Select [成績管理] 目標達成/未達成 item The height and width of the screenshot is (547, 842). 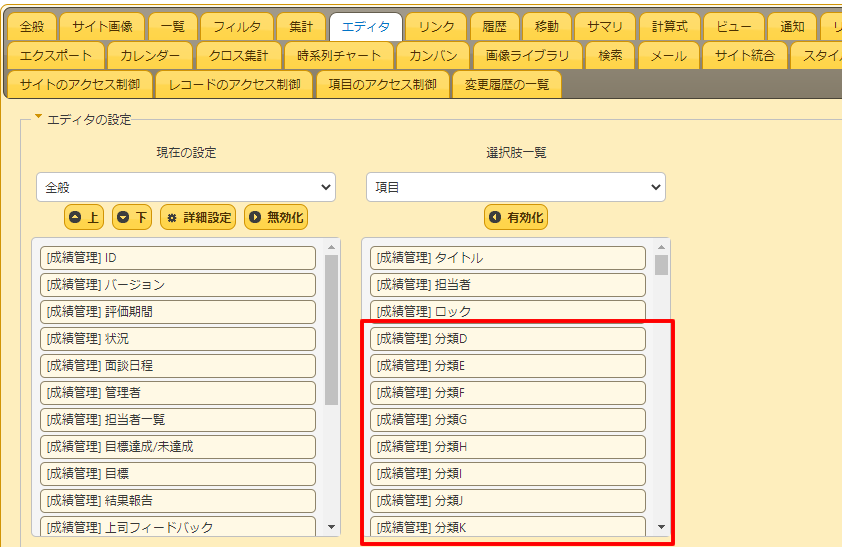(x=178, y=447)
